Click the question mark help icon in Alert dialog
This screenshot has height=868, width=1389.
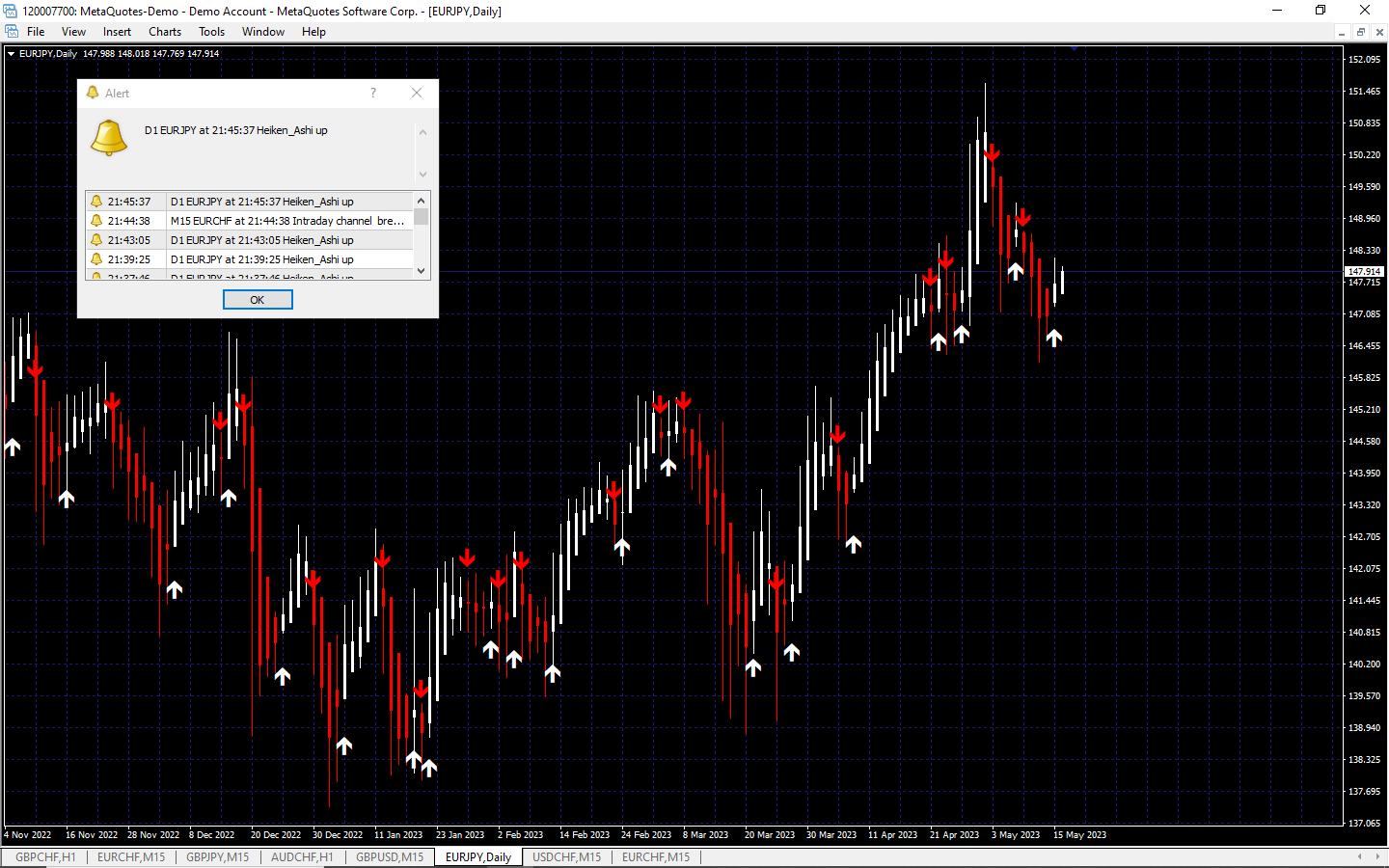(x=373, y=93)
